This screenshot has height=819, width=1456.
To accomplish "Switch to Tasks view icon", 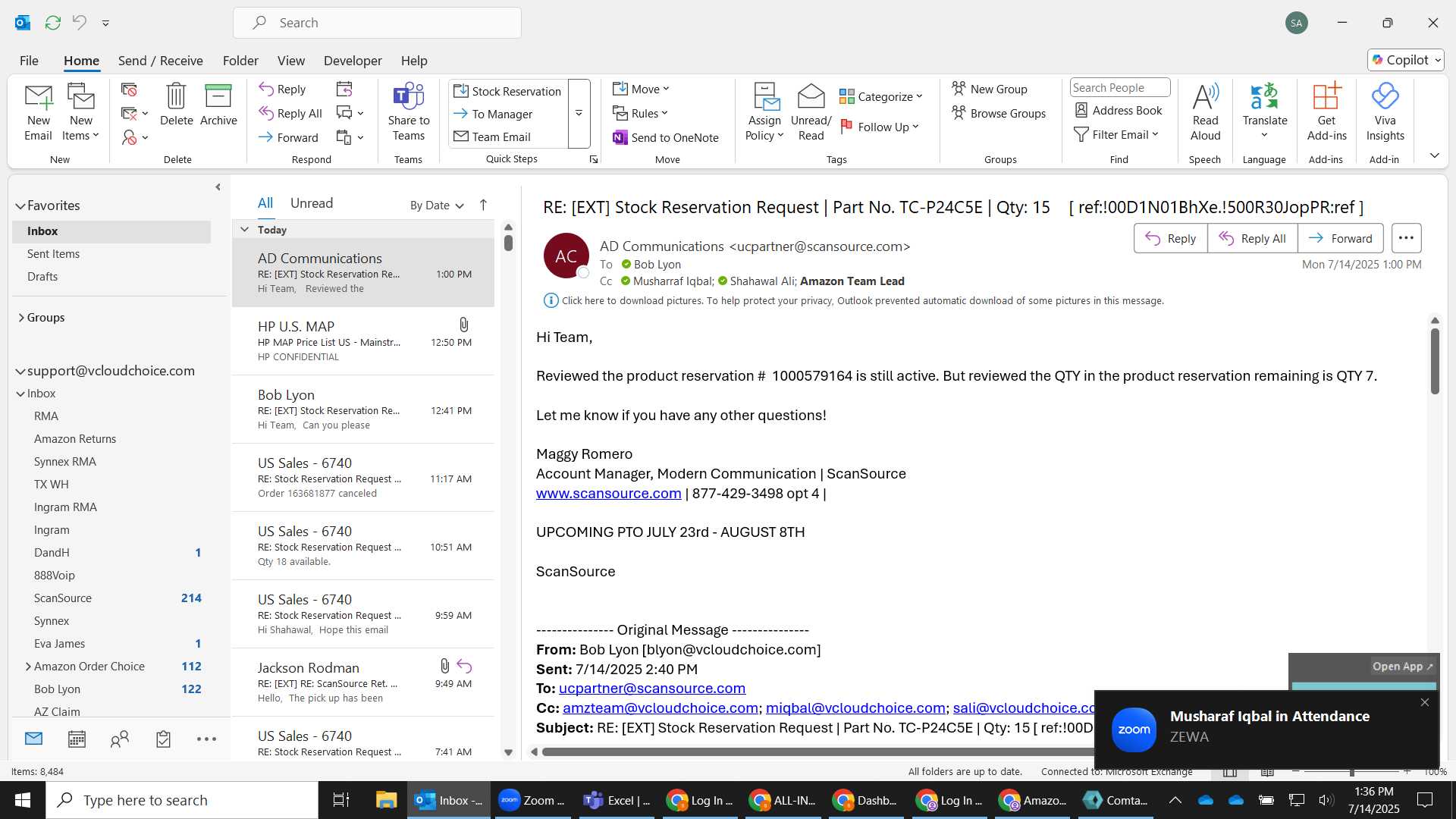I will 163,739.
